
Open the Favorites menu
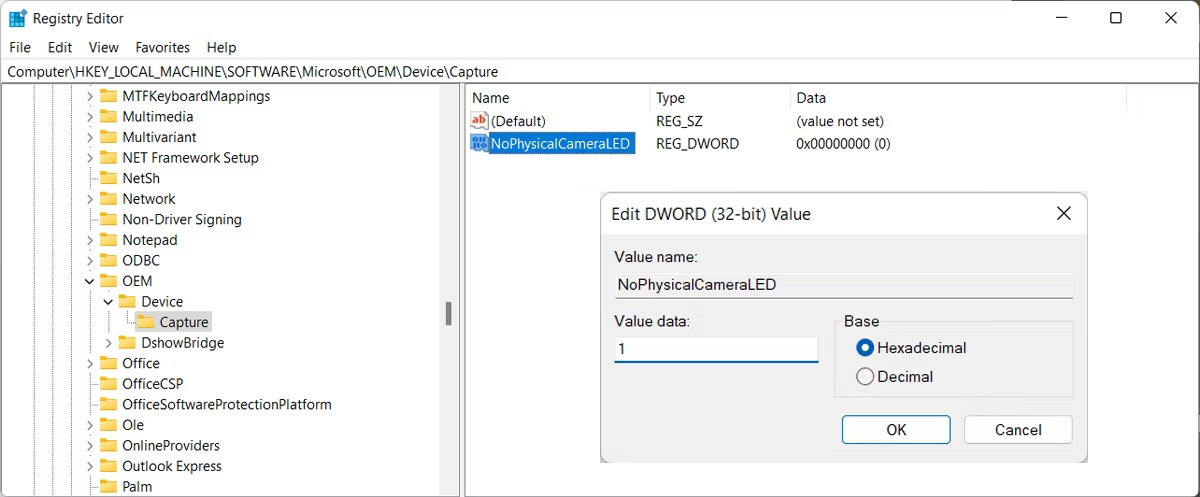tap(162, 47)
